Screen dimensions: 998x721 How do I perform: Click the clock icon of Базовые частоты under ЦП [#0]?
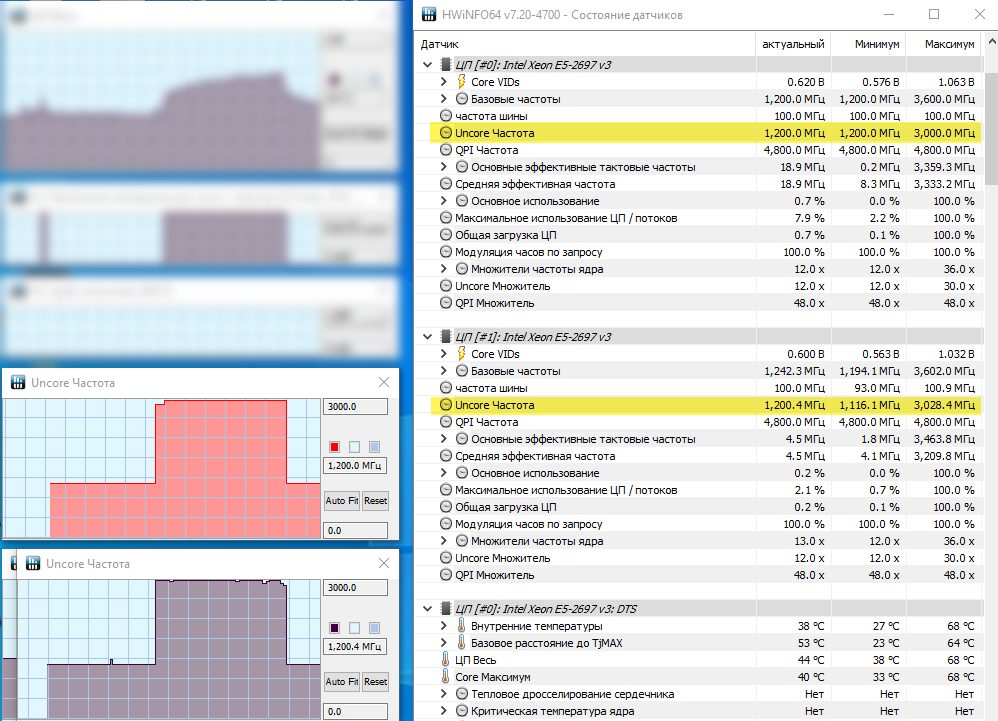coord(462,99)
